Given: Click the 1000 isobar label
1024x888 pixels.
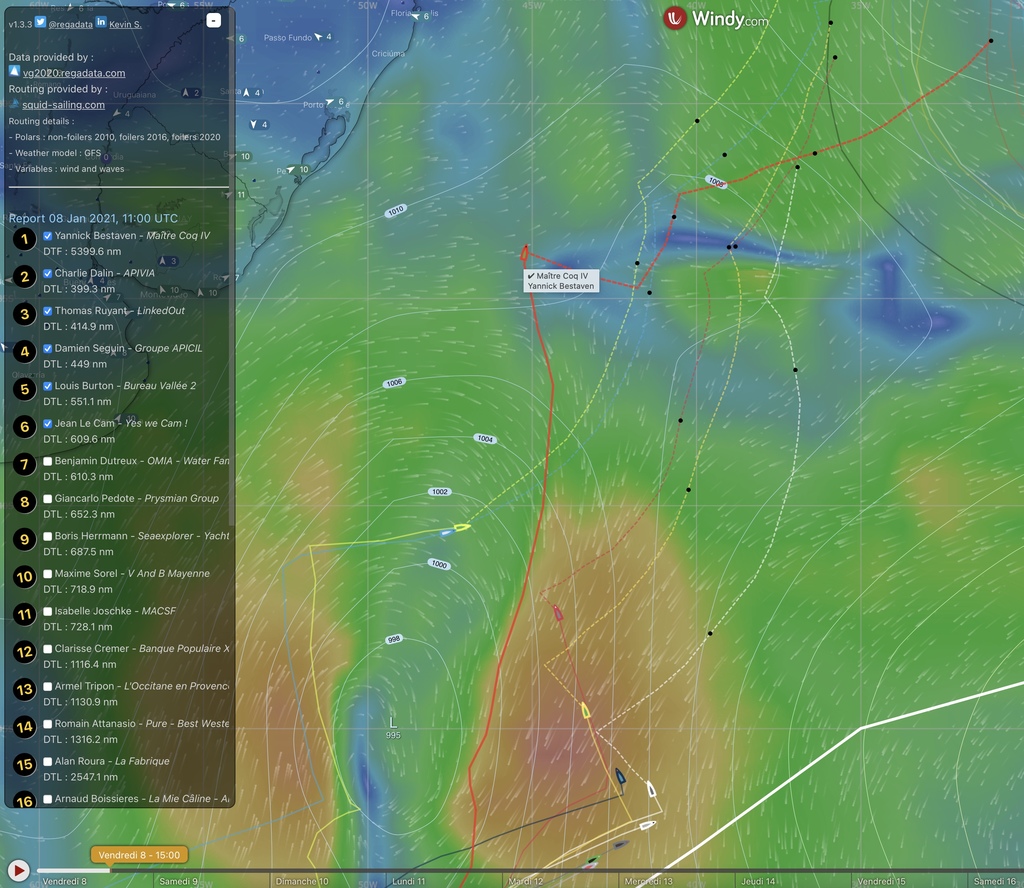Looking at the screenshot, I should click(x=440, y=564).
